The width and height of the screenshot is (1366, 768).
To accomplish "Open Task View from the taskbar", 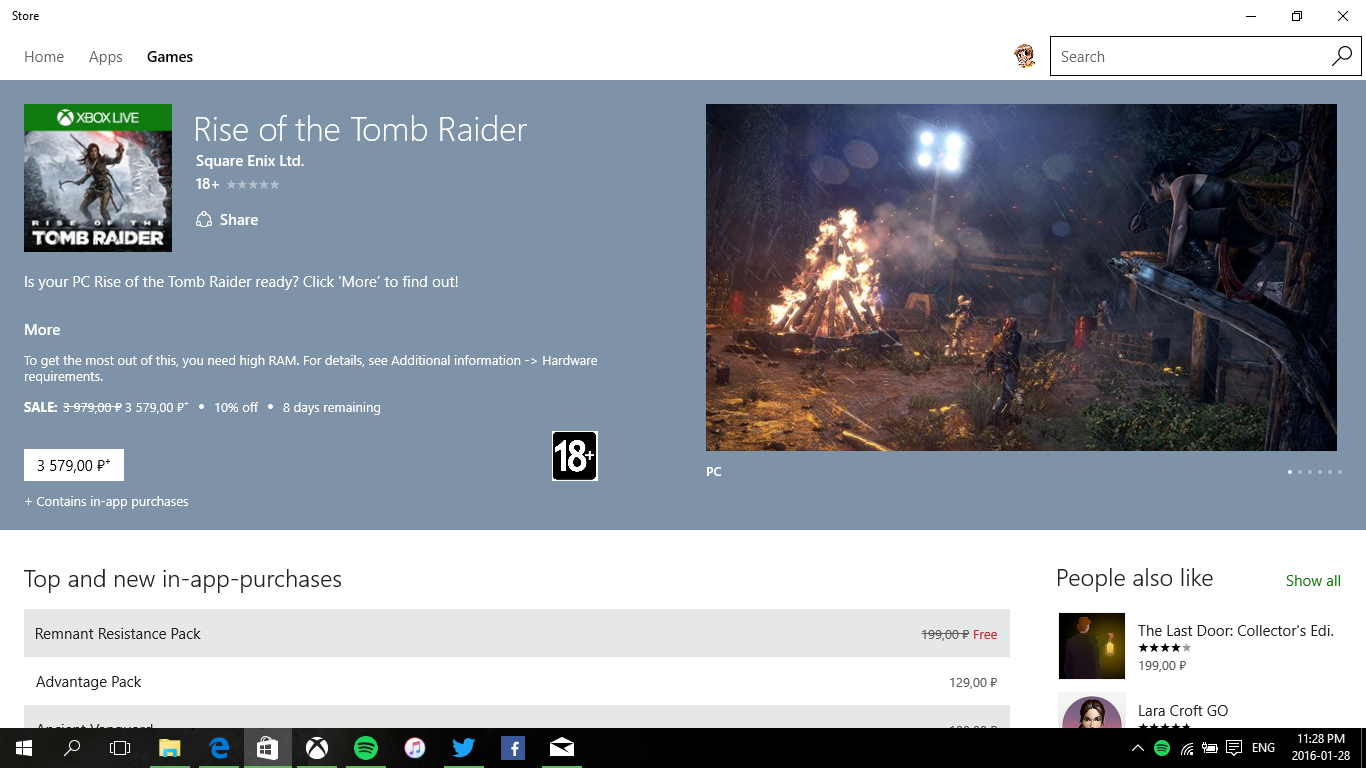I will point(120,748).
